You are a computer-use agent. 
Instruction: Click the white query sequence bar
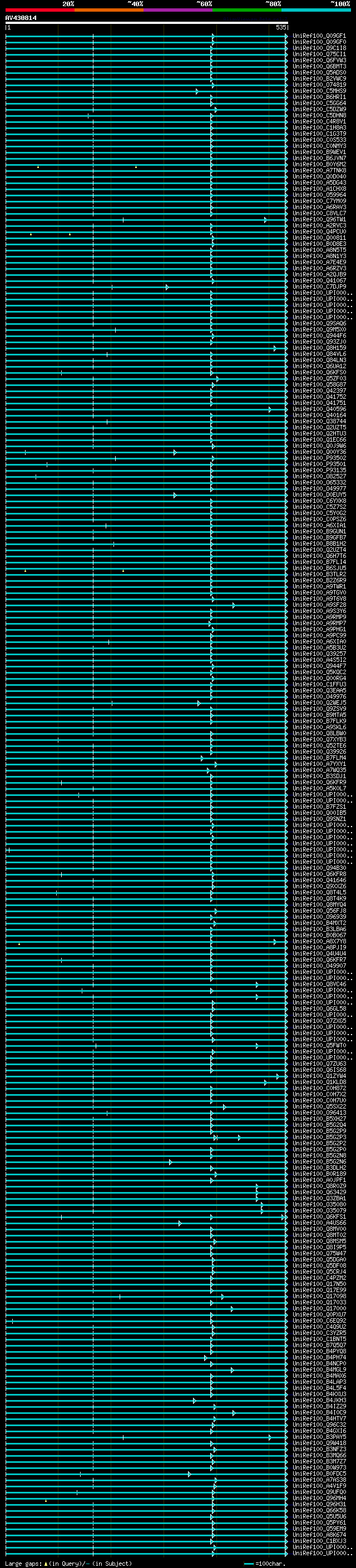(147, 22)
